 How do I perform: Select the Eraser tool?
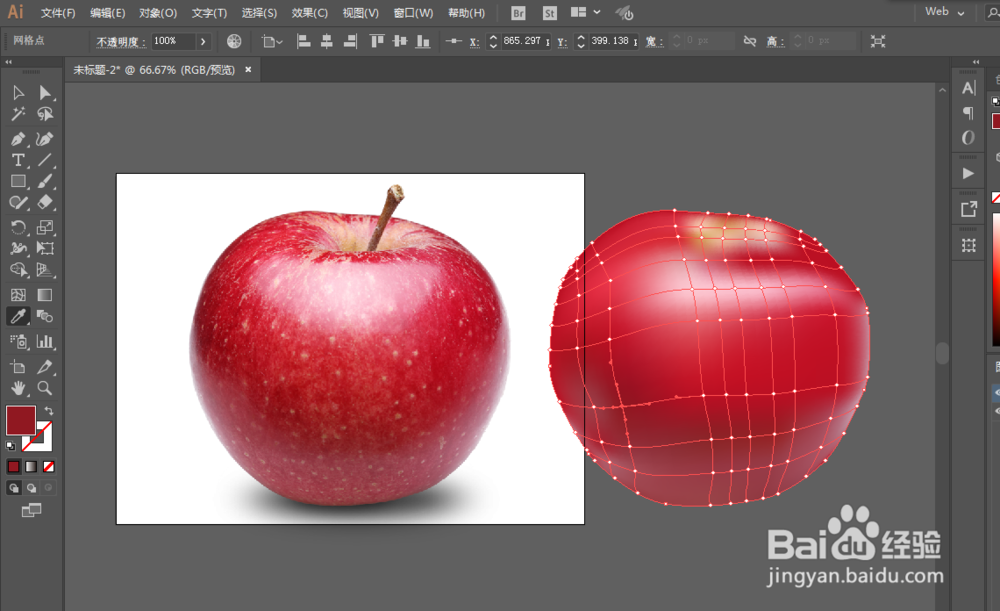[45, 202]
